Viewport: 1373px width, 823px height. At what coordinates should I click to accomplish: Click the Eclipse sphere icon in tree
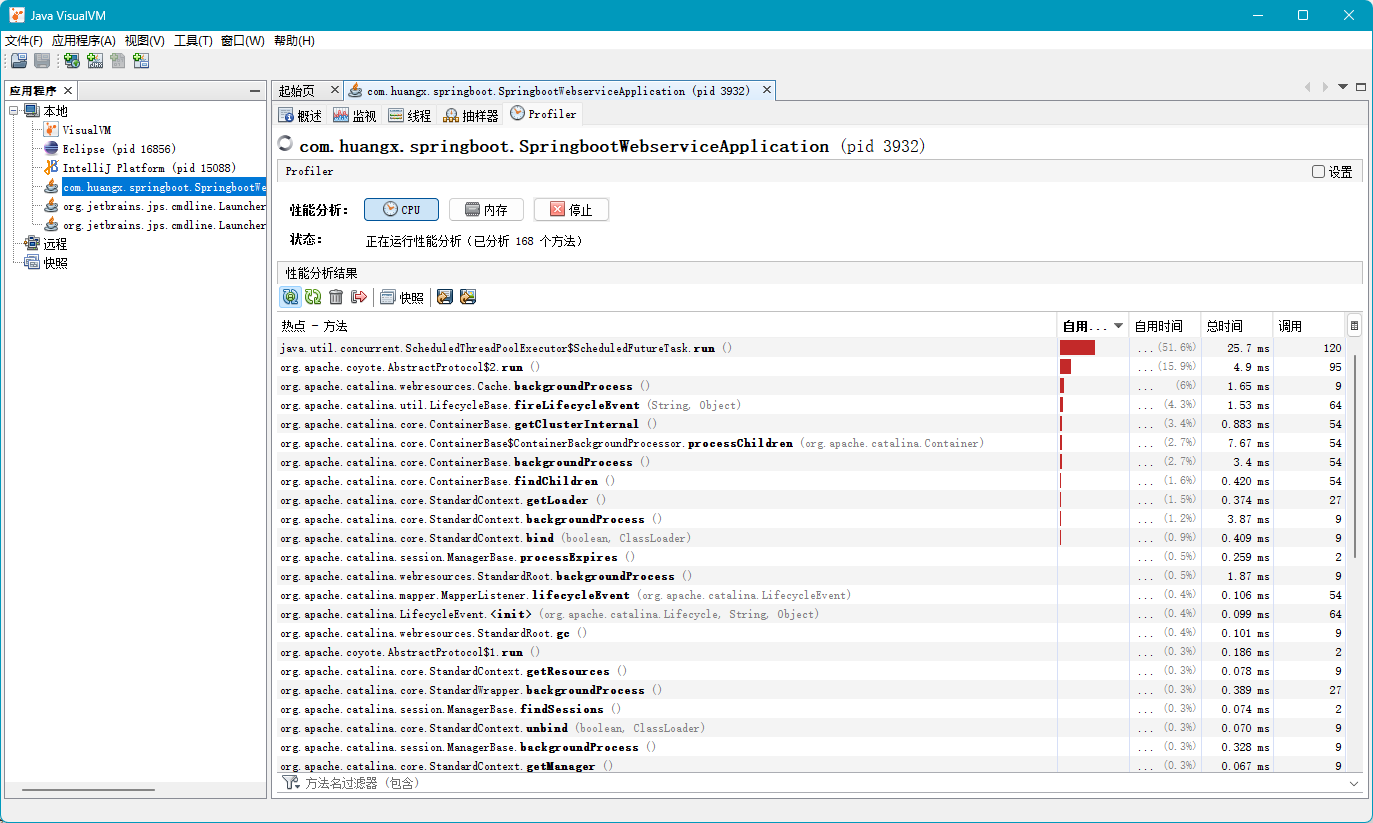click(51, 149)
